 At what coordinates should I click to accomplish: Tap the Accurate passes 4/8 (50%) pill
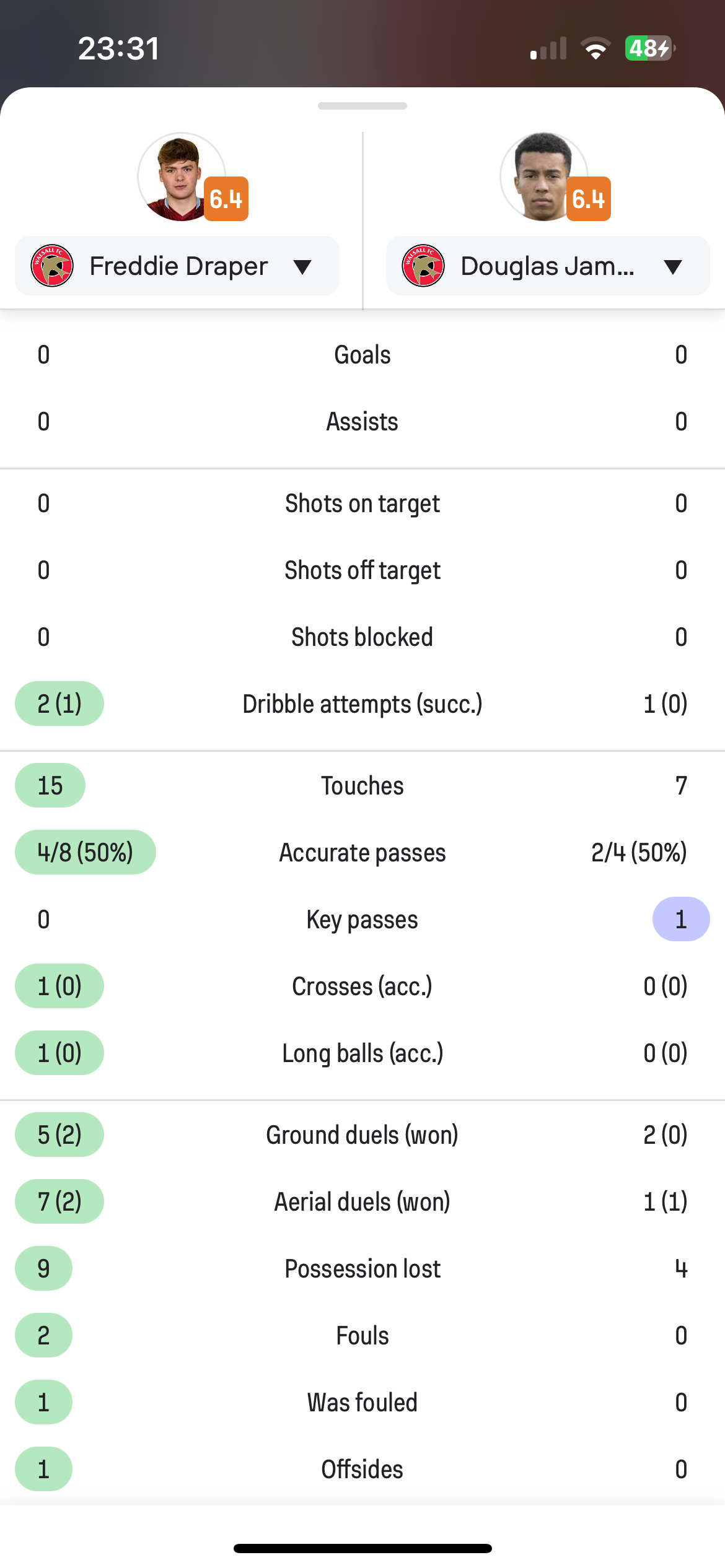[86, 852]
